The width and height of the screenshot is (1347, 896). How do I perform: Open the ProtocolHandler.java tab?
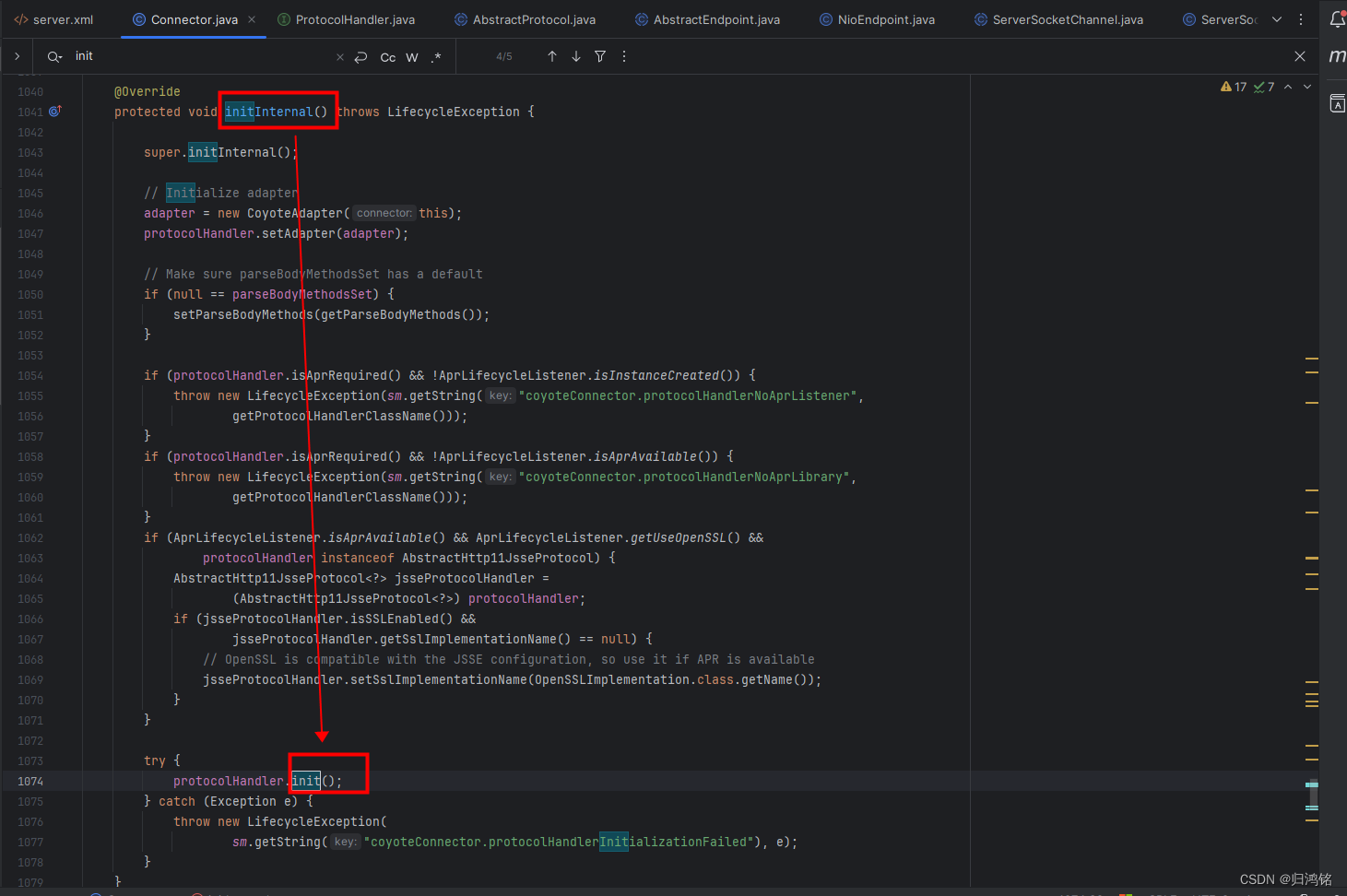click(346, 19)
